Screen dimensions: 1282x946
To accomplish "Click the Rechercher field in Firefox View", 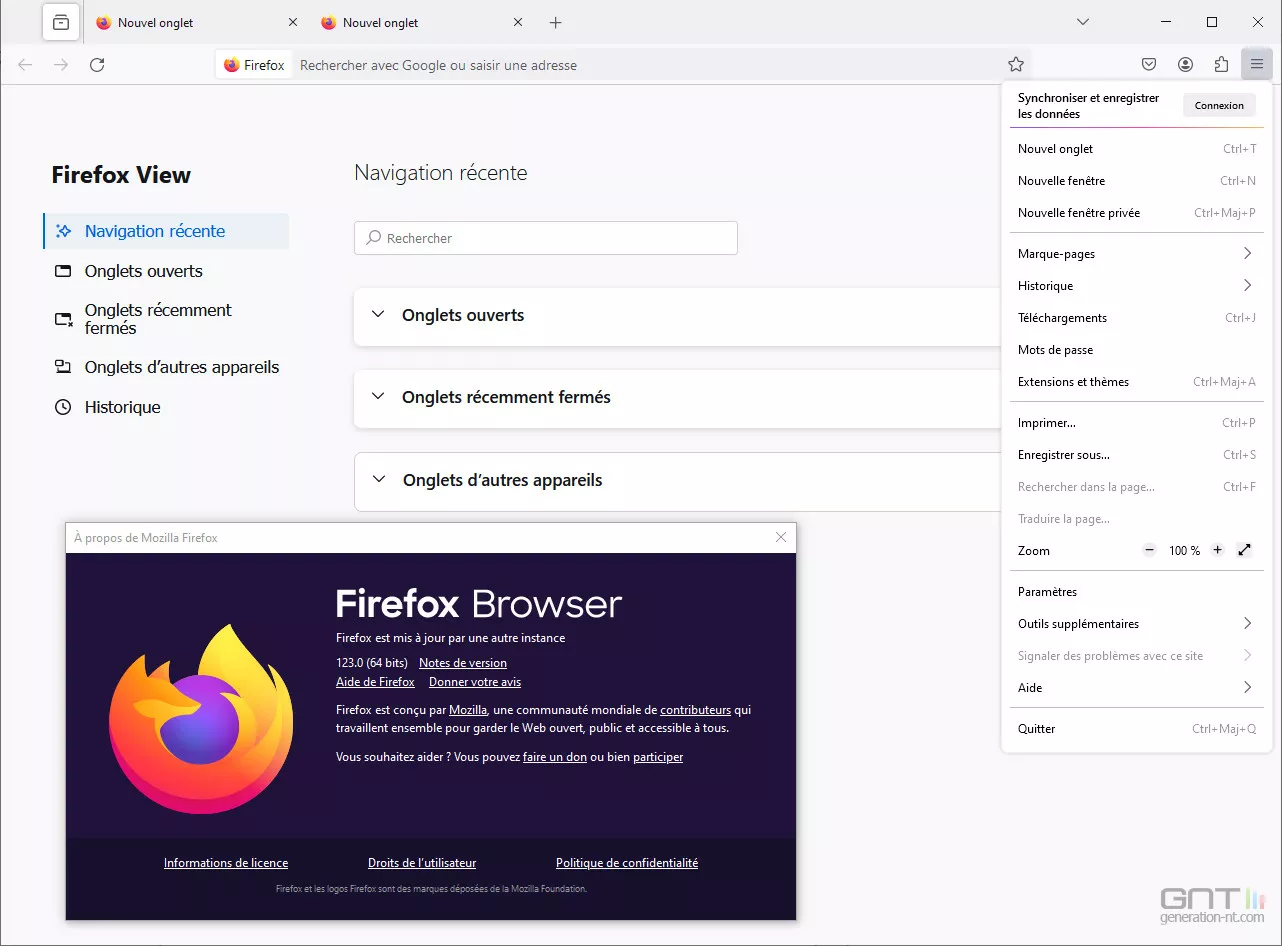I will point(546,238).
